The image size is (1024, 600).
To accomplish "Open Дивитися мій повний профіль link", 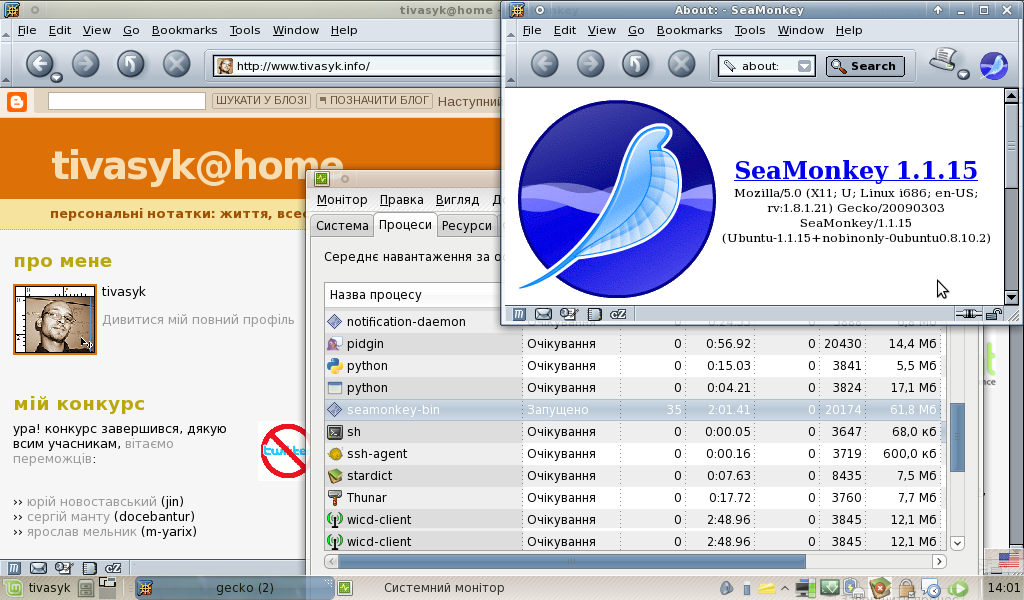I will (x=199, y=320).
